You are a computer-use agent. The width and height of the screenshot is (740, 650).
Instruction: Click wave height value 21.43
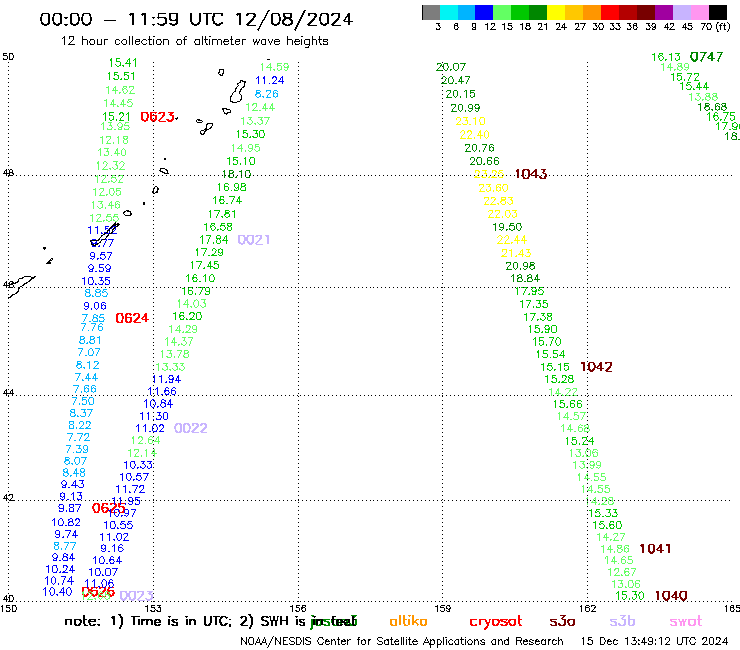516,253
